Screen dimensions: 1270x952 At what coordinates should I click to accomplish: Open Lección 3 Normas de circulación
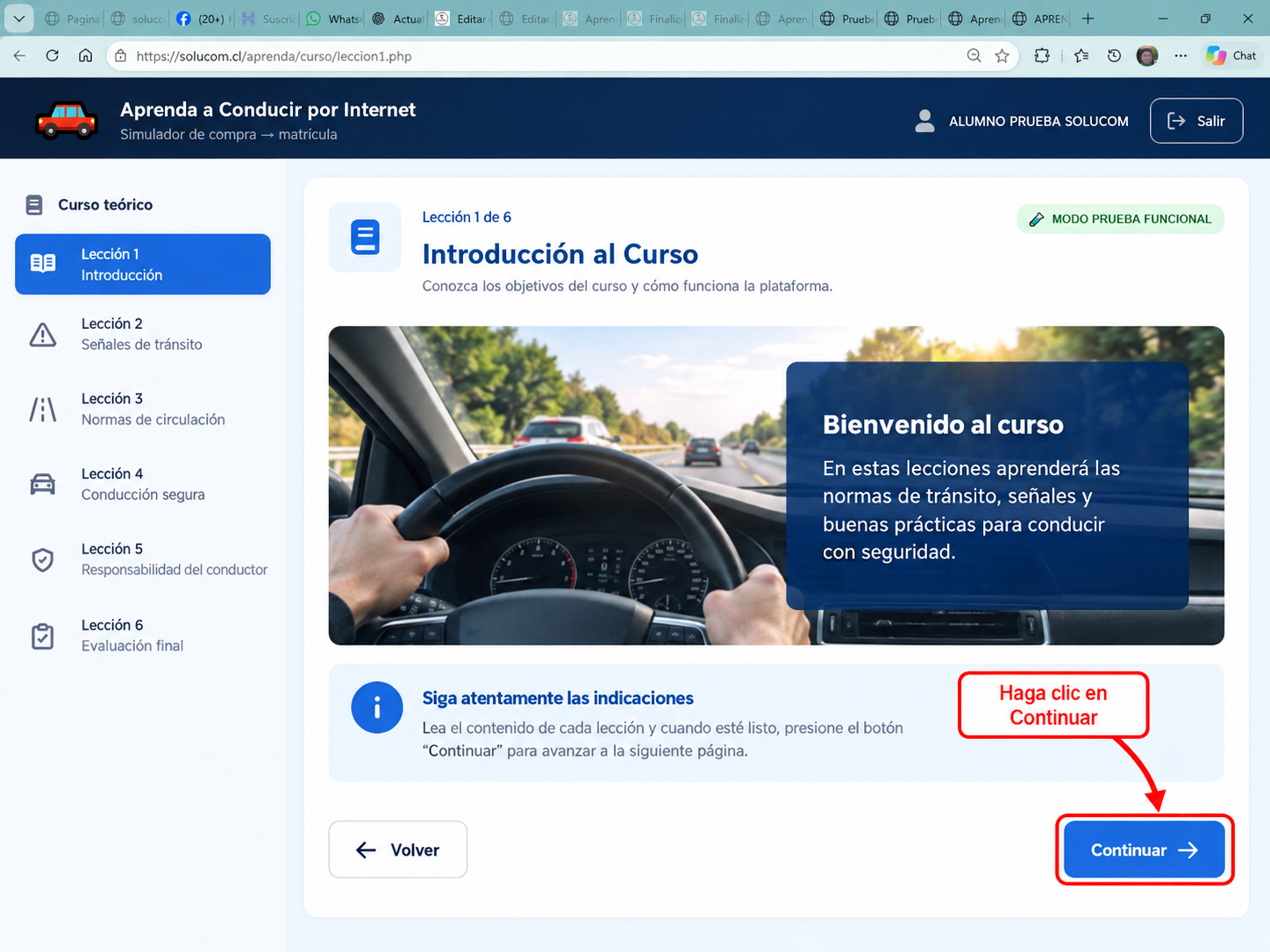coord(143,409)
